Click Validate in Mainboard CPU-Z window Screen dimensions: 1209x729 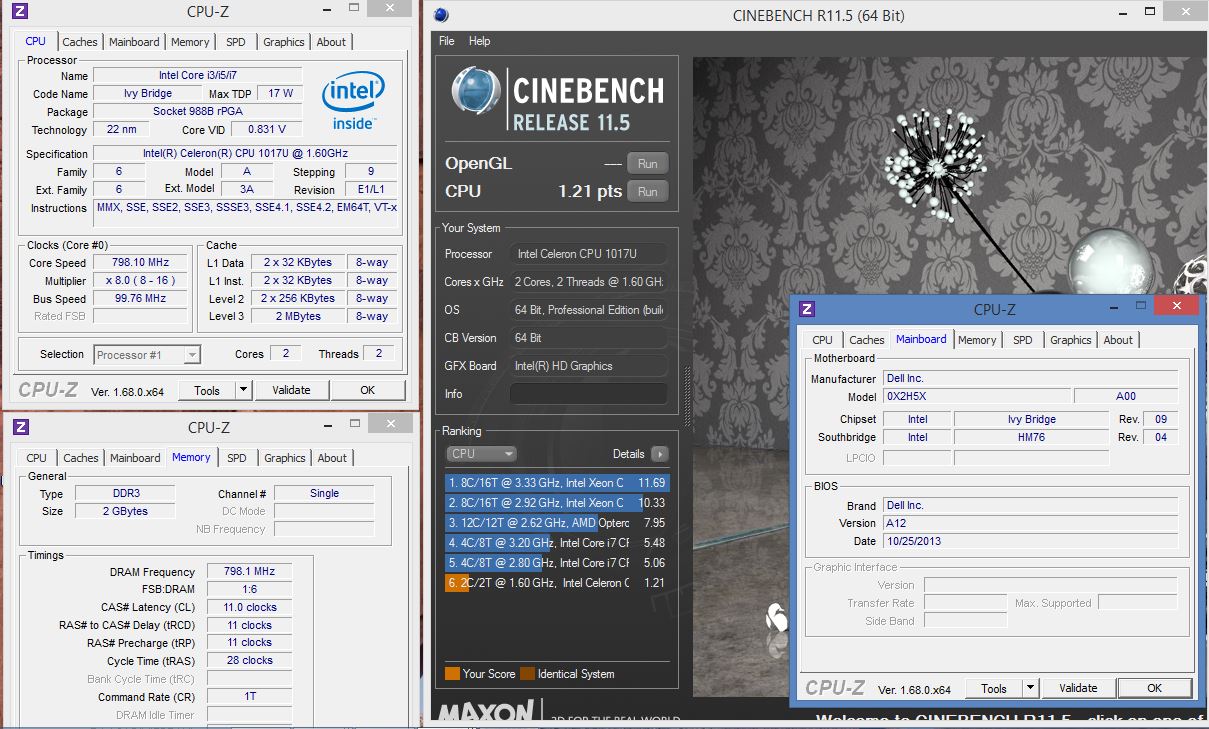(x=1078, y=688)
